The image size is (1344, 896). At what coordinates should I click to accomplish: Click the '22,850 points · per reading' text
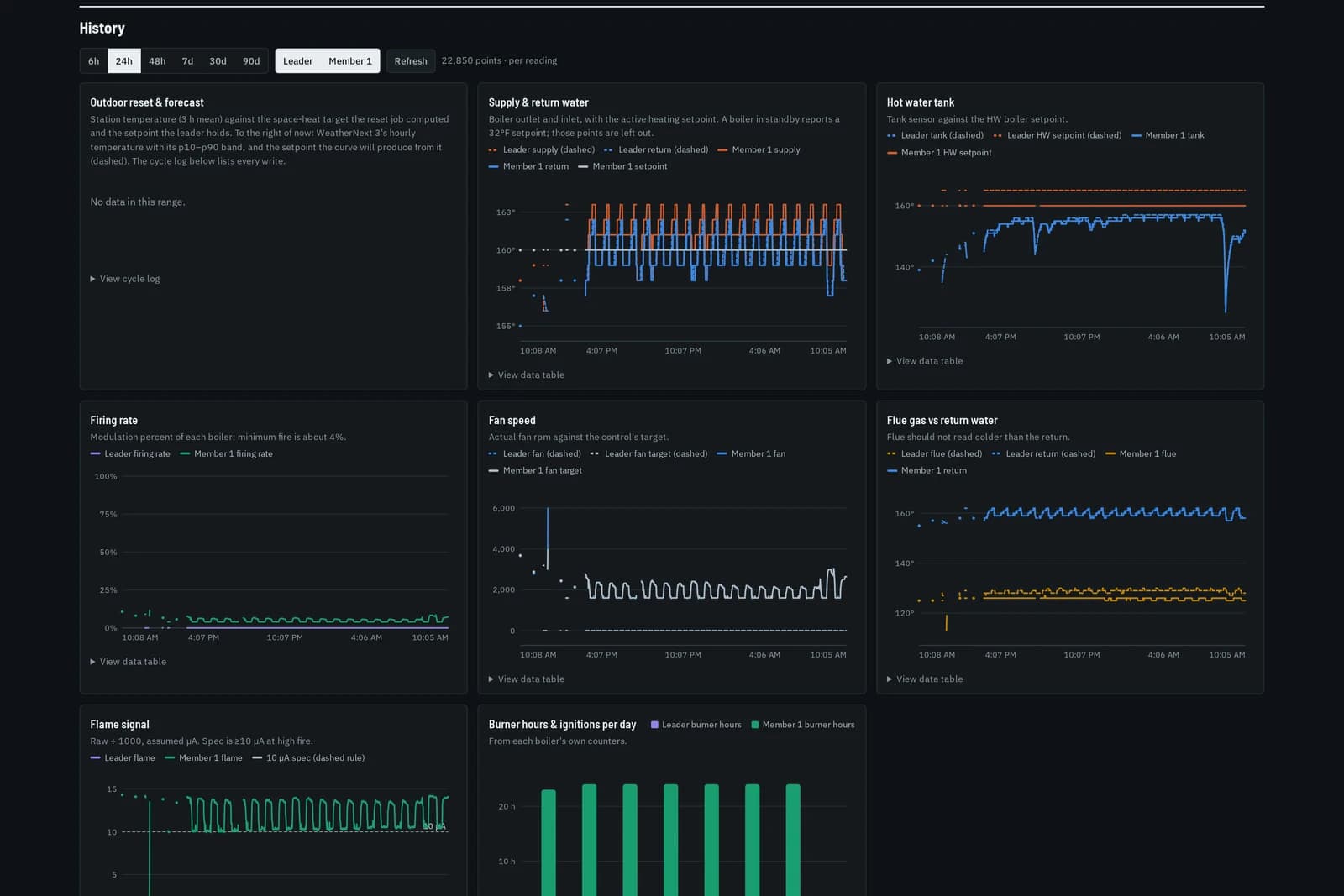pyautogui.click(x=499, y=61)
